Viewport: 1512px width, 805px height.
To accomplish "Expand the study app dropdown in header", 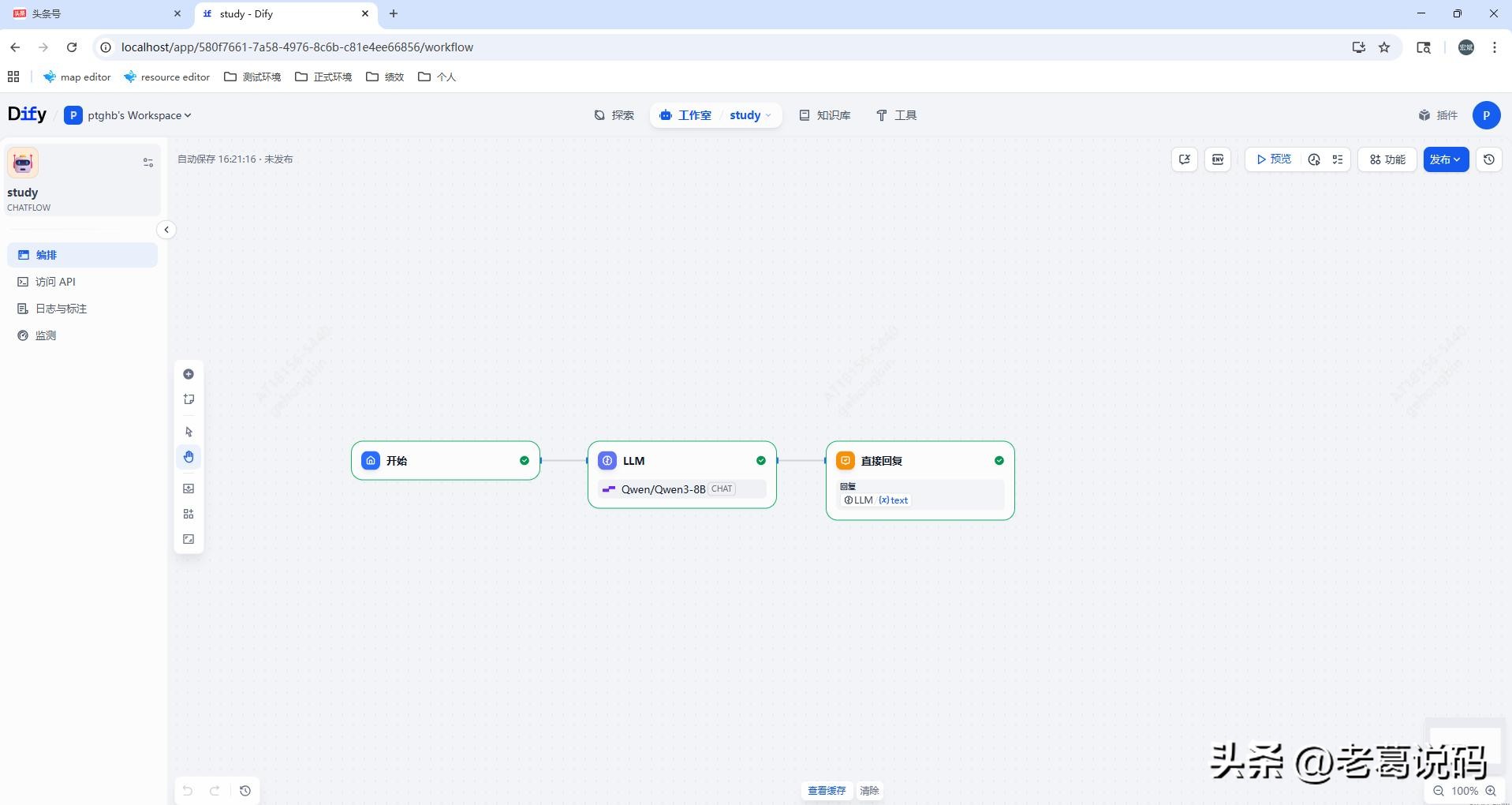I will click(750, 115).
